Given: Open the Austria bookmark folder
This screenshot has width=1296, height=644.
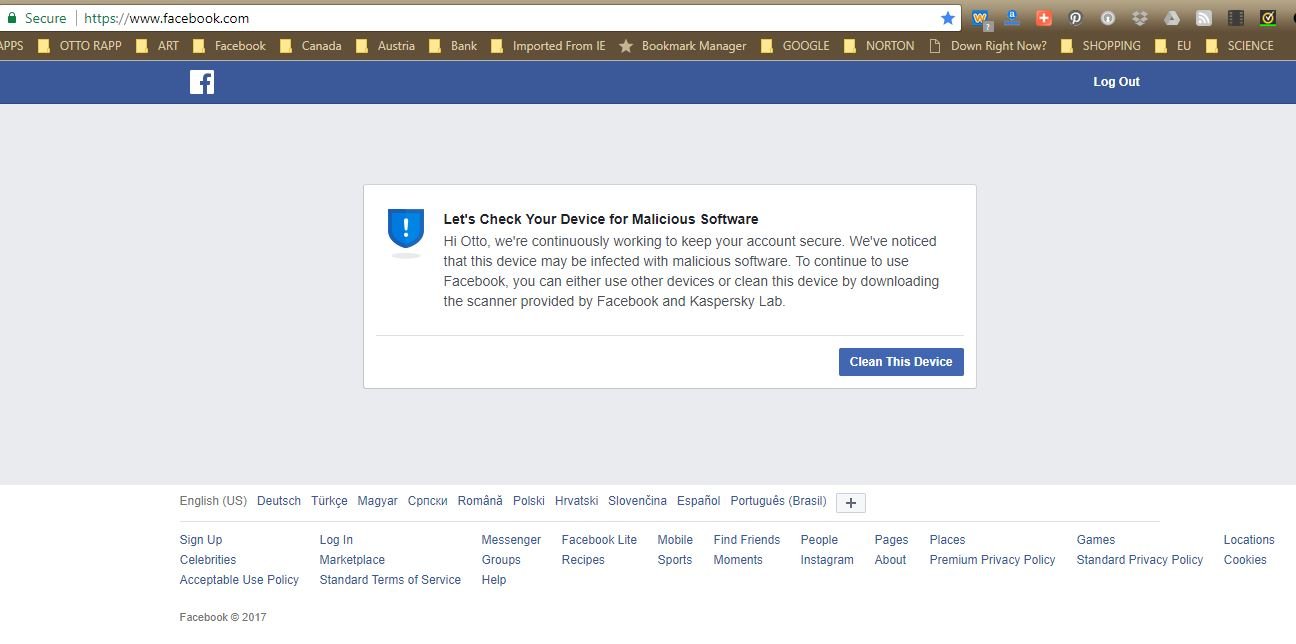Looking at the screenshot, I should pyautogui.click(x=385, y=46).
